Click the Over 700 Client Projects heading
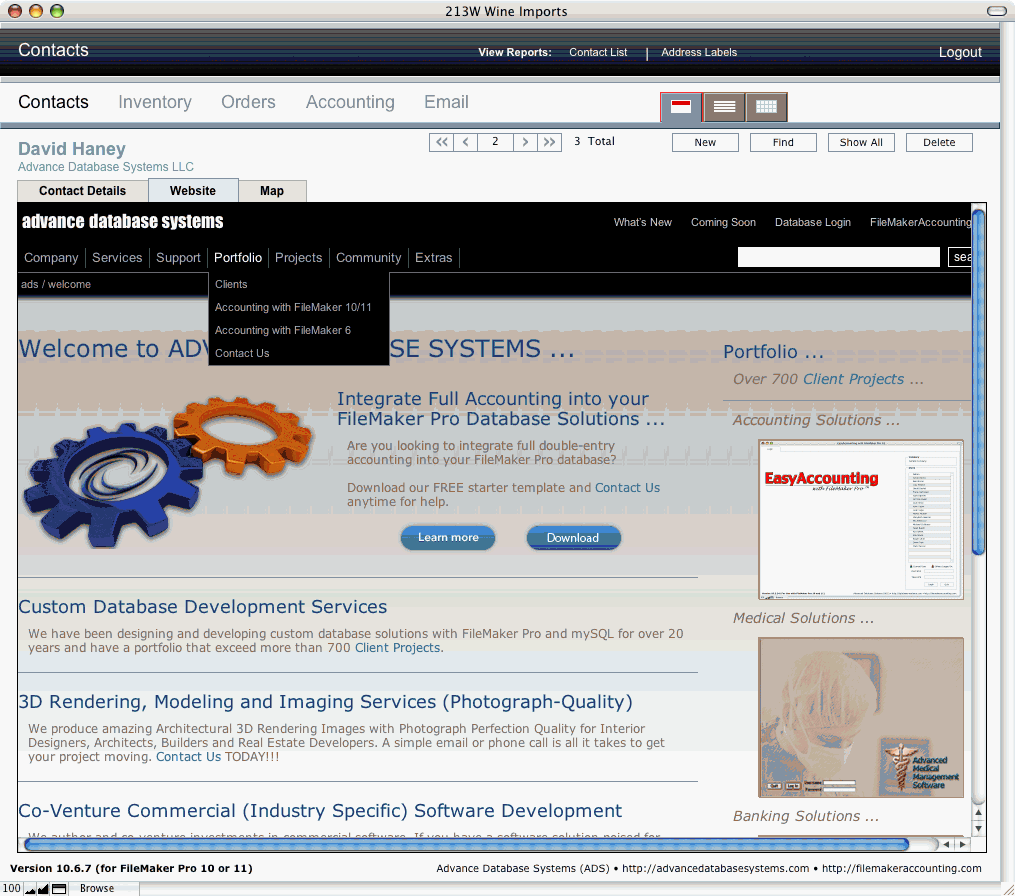The image size is (1015, 896). [828, 379]
